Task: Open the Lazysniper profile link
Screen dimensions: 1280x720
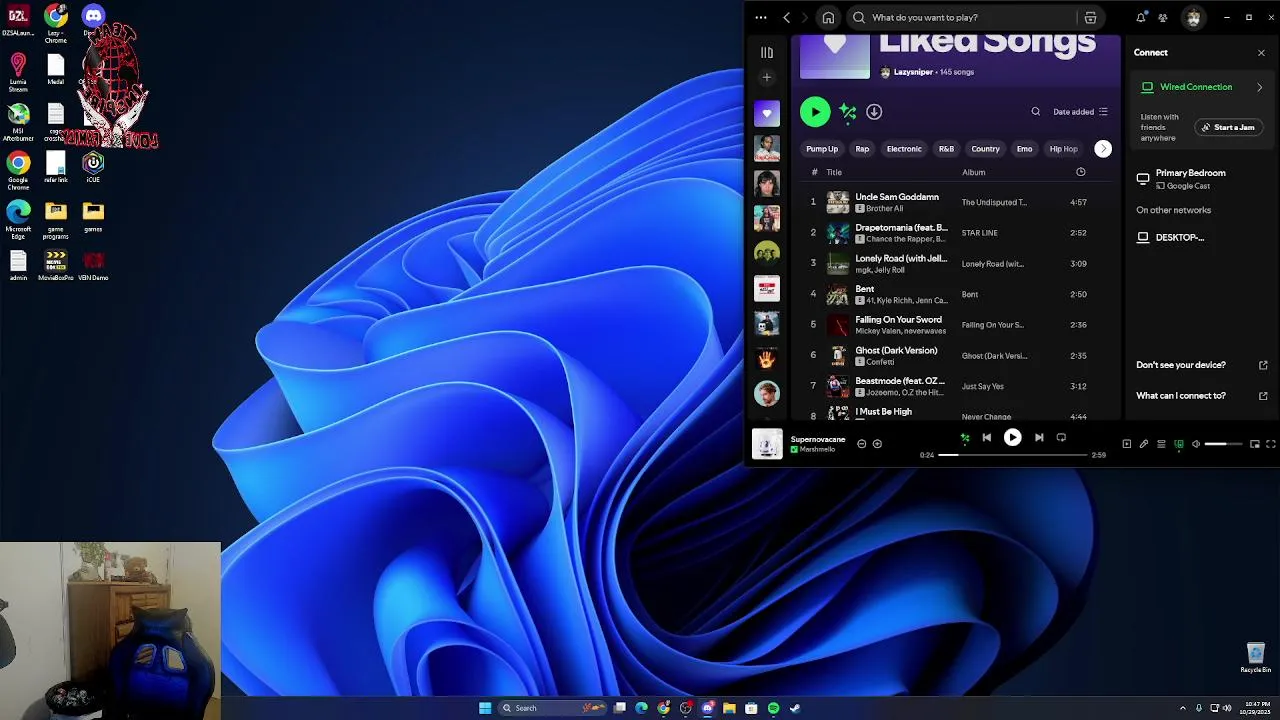Action: tap(912, 72)
